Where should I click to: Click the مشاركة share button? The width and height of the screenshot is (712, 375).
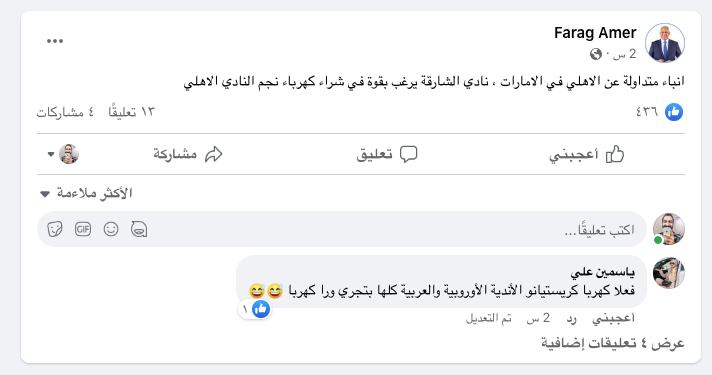coord(188,154)
